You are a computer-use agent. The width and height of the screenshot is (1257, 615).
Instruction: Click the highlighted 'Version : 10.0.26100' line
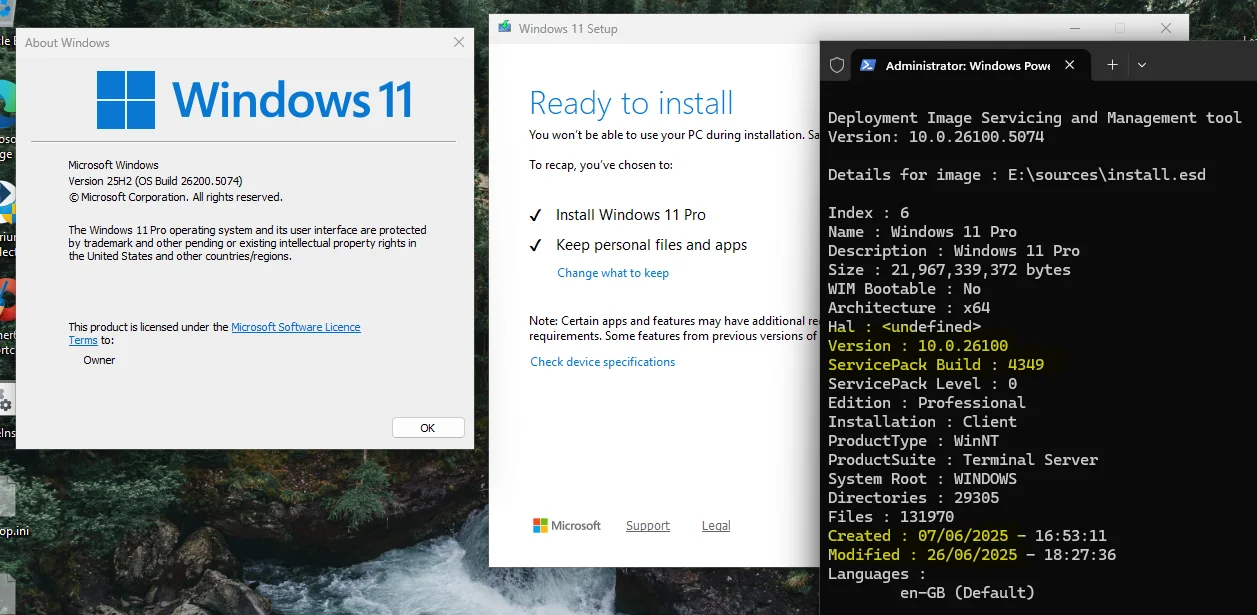[918, 346]
